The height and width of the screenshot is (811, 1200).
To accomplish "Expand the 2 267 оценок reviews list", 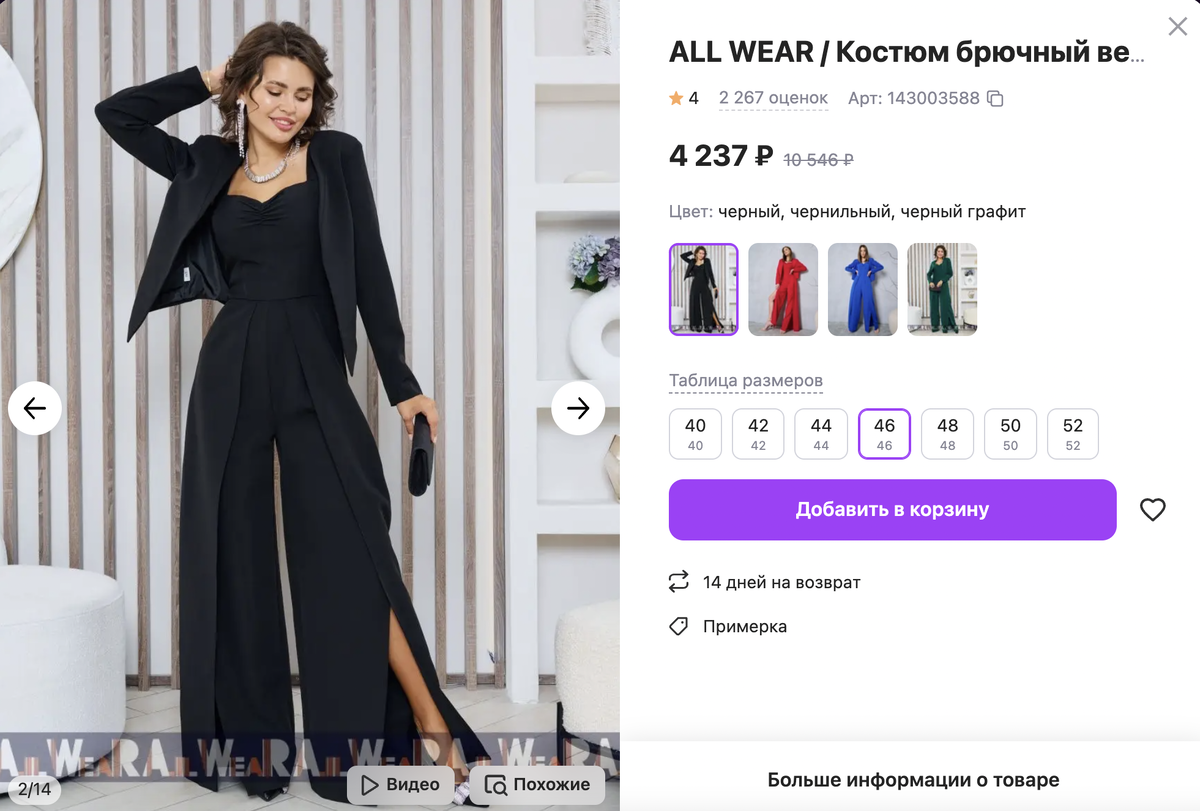I will pos(773,97).
